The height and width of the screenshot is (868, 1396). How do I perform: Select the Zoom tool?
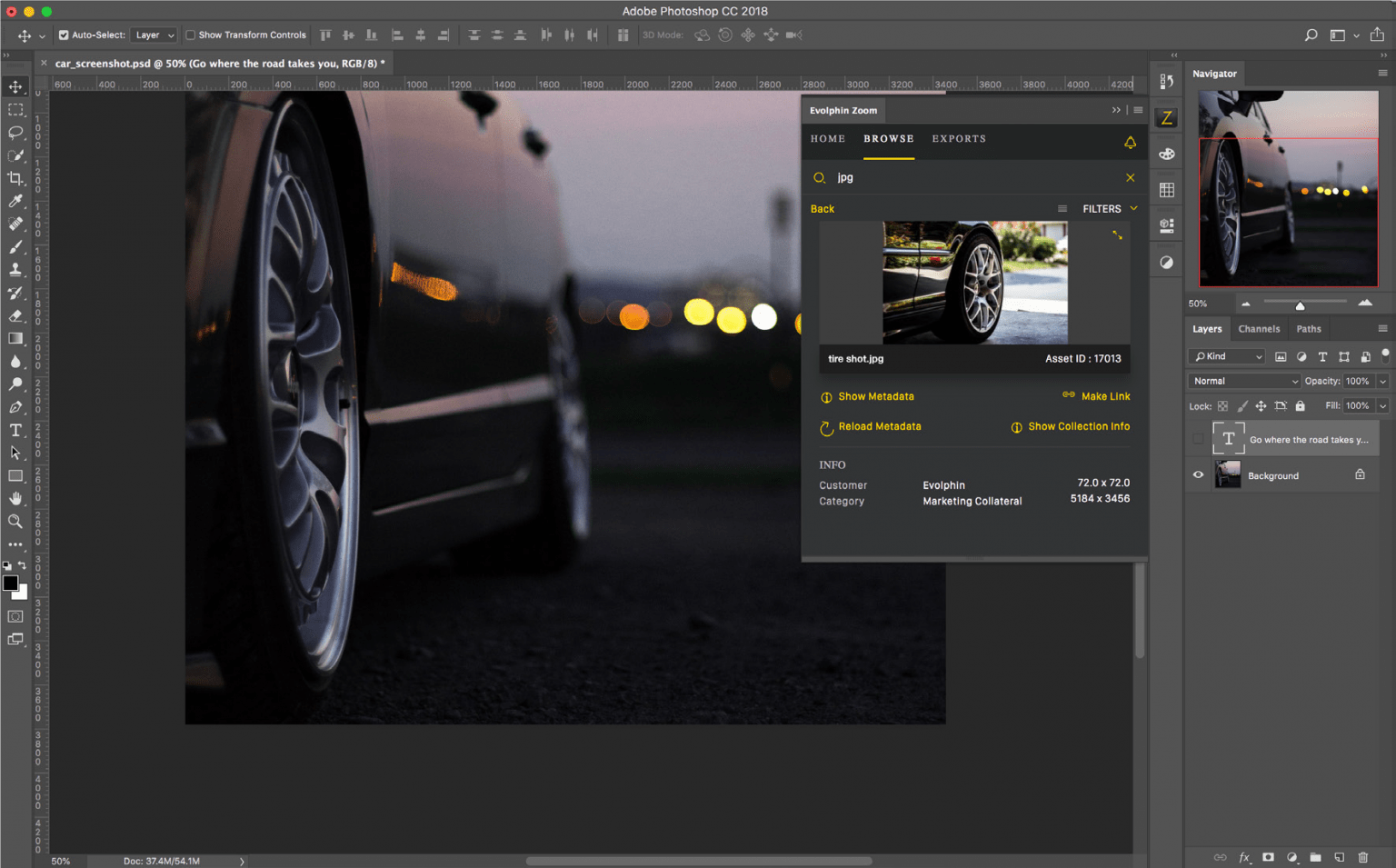pos(15,522)
